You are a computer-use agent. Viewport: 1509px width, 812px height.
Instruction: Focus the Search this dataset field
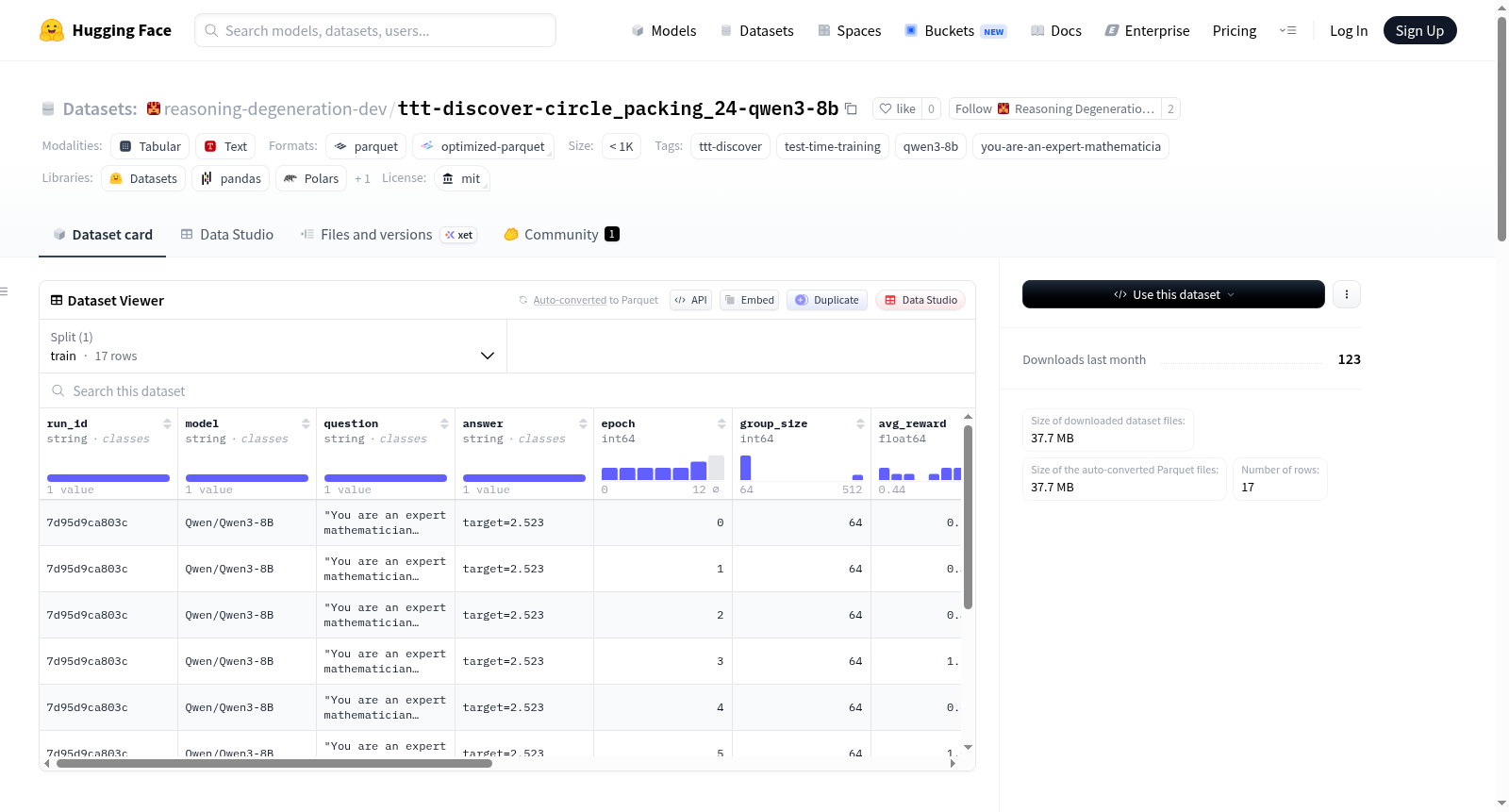click(x=507, y=390)
